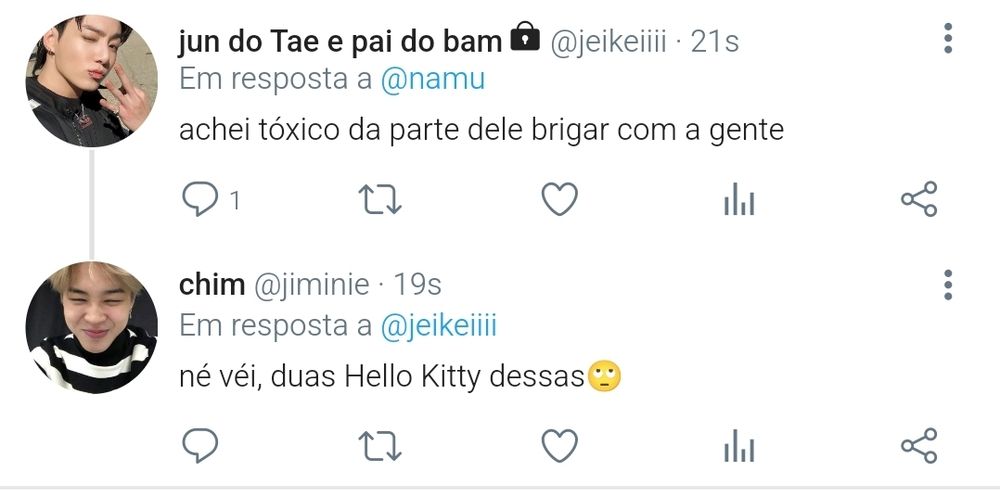This screenshot has height=494, width=1000.
Task: View analytics for jeikeiiii's tweet
Action: 739,200
